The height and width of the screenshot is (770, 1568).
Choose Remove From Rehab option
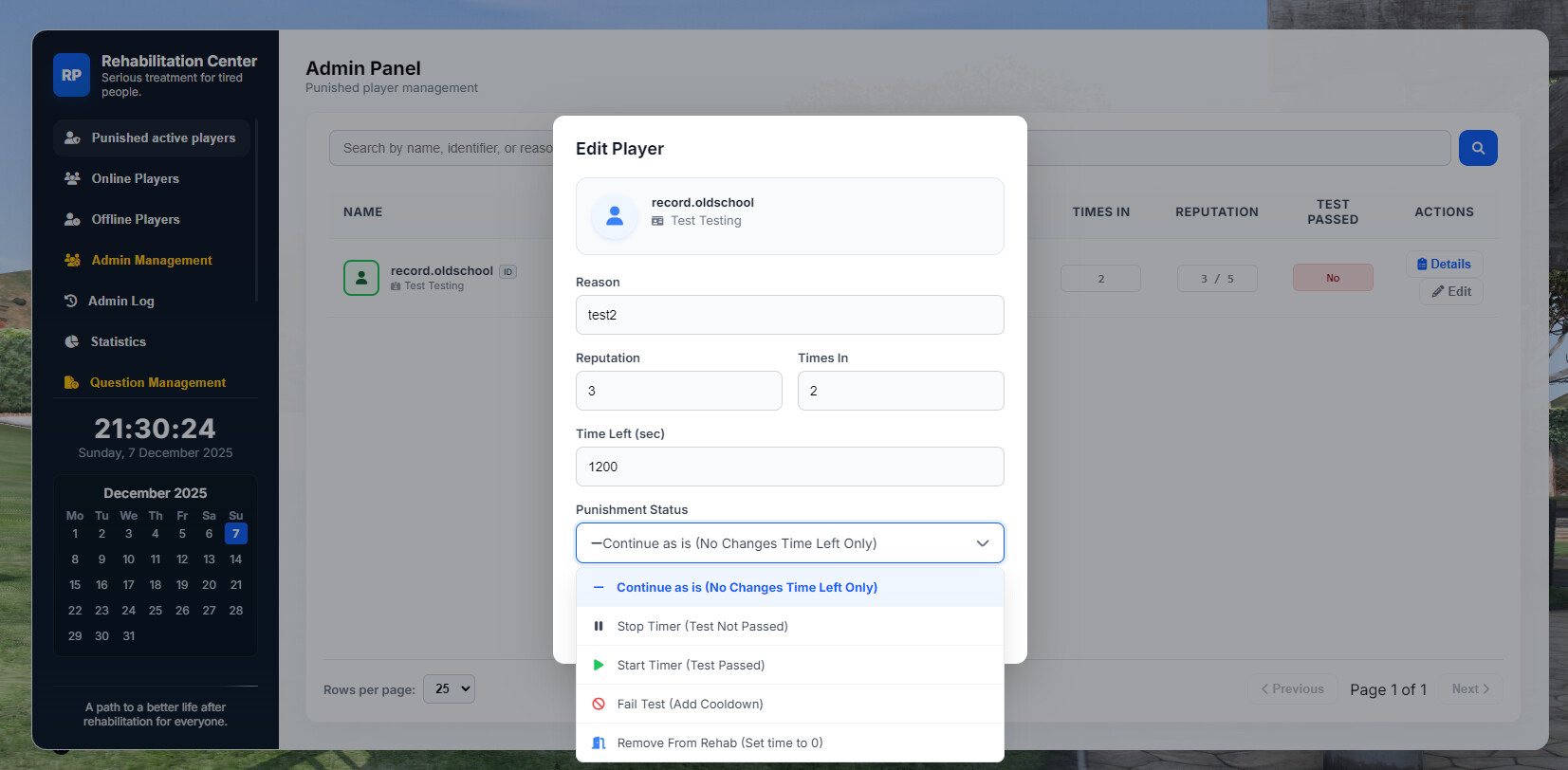coord(719,742)
